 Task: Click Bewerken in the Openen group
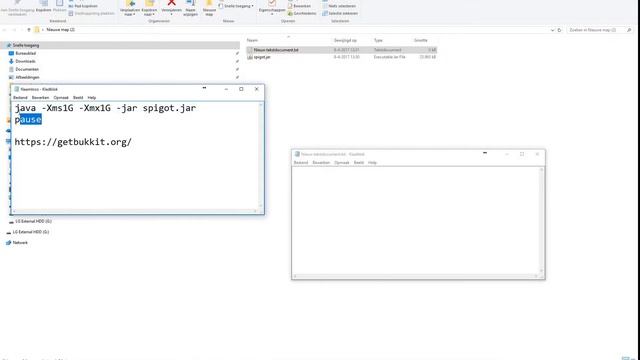tap(299, 6)
